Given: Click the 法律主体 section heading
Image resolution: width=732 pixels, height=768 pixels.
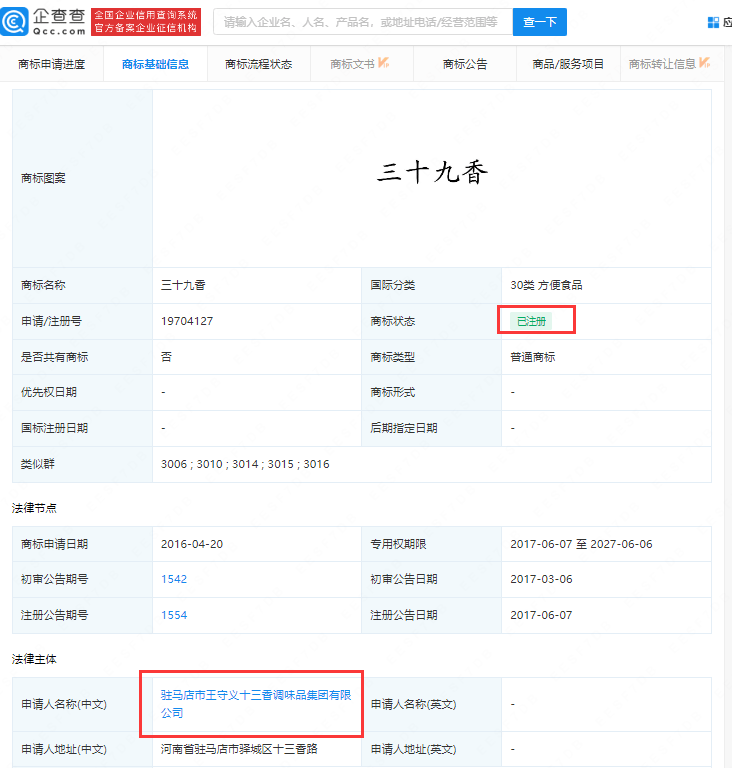Looking at the screenshot, I should coord(34,659).
